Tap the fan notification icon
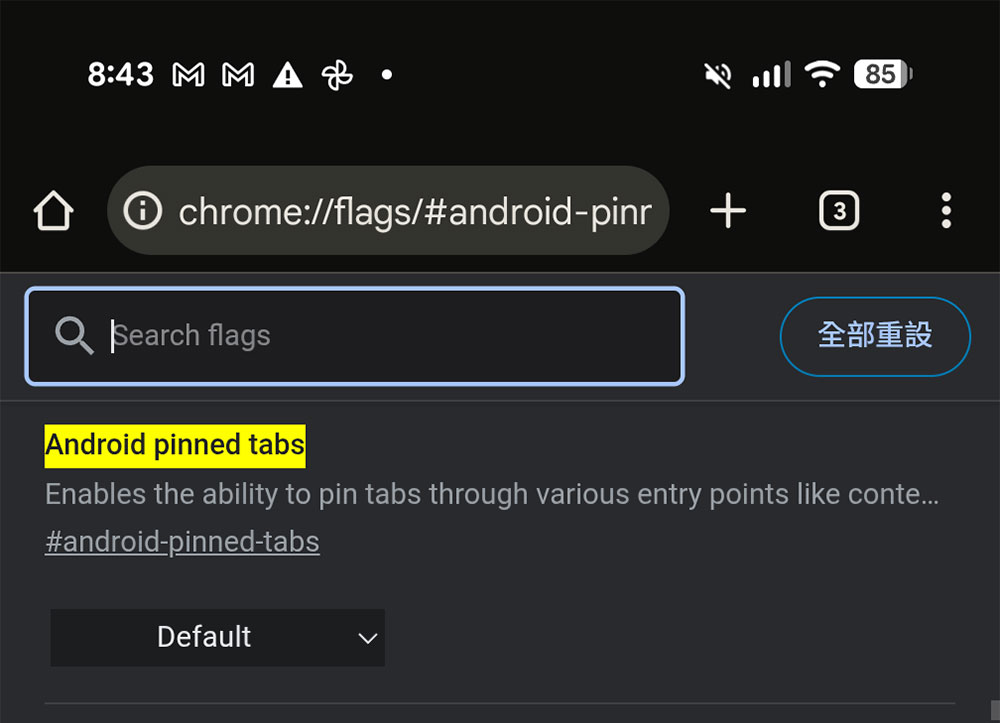Image resolution: width=1000 pixels, height=723 pixels. [x=337, y=74]
